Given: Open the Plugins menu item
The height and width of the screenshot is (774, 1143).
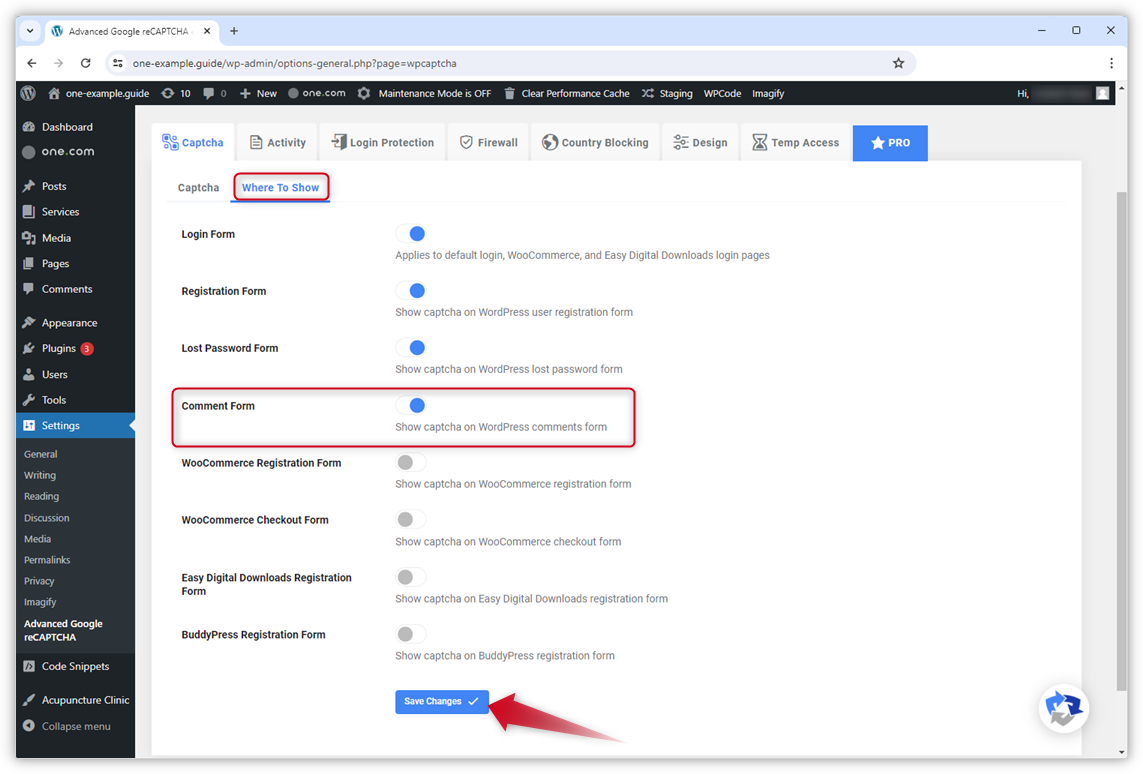Looking at the screenshot, I should point(58,348).
